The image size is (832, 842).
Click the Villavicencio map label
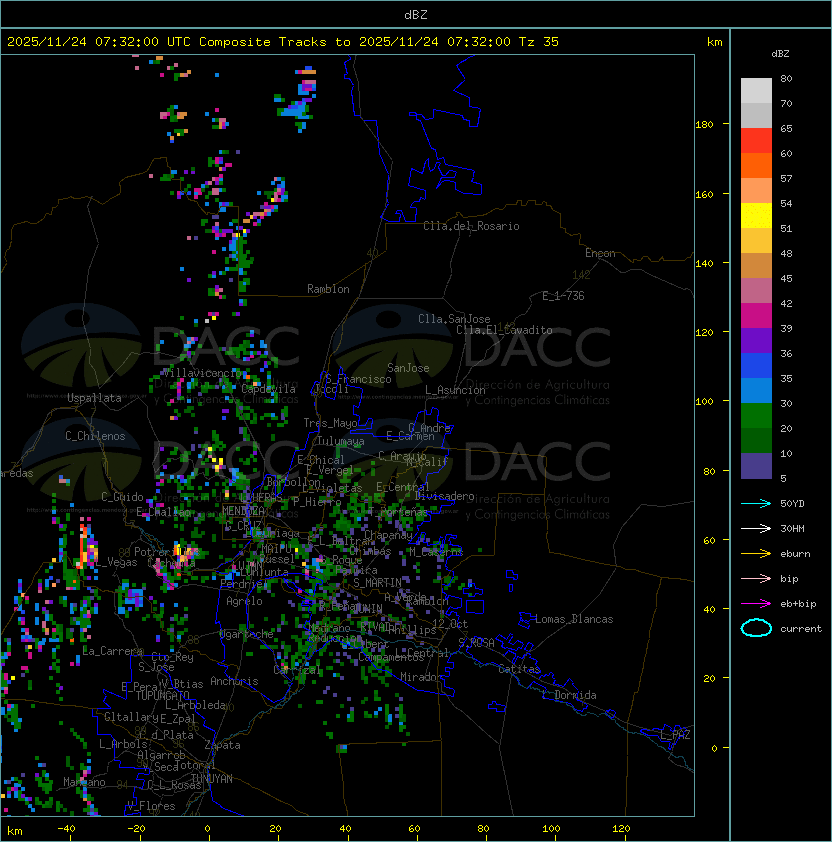tap(200, 373)
